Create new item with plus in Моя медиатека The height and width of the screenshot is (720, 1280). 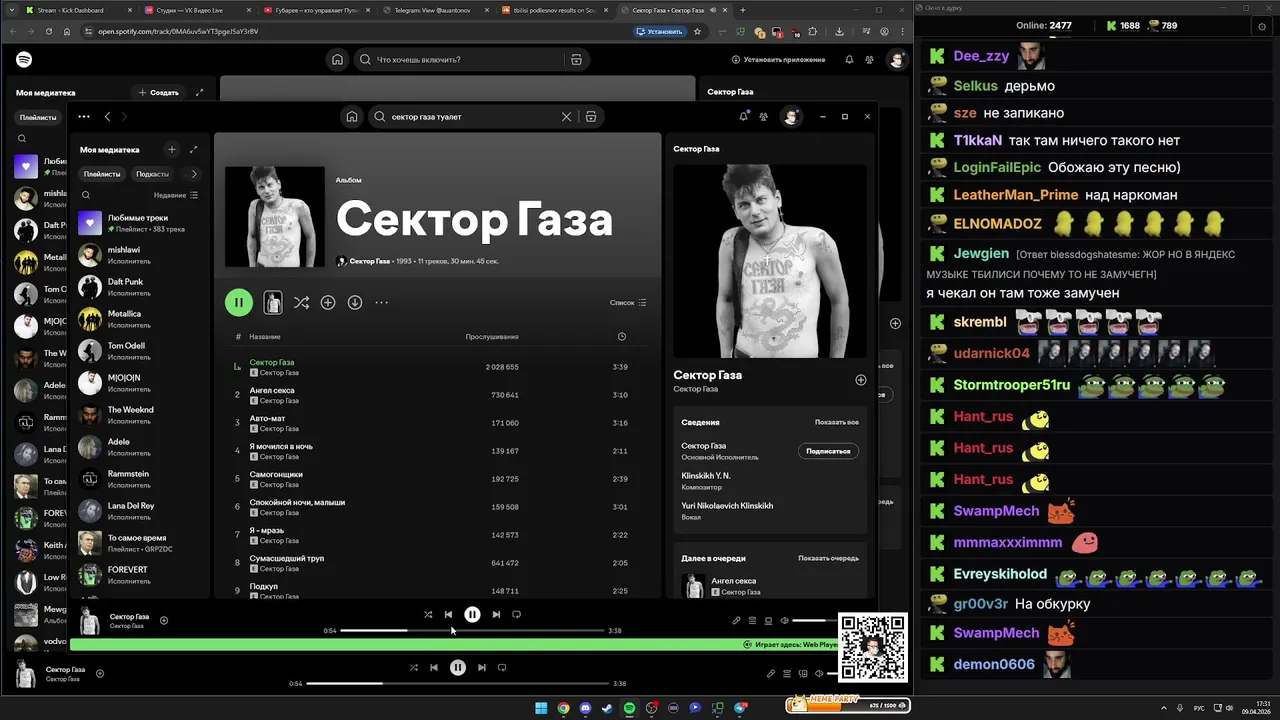pos(172,149)
